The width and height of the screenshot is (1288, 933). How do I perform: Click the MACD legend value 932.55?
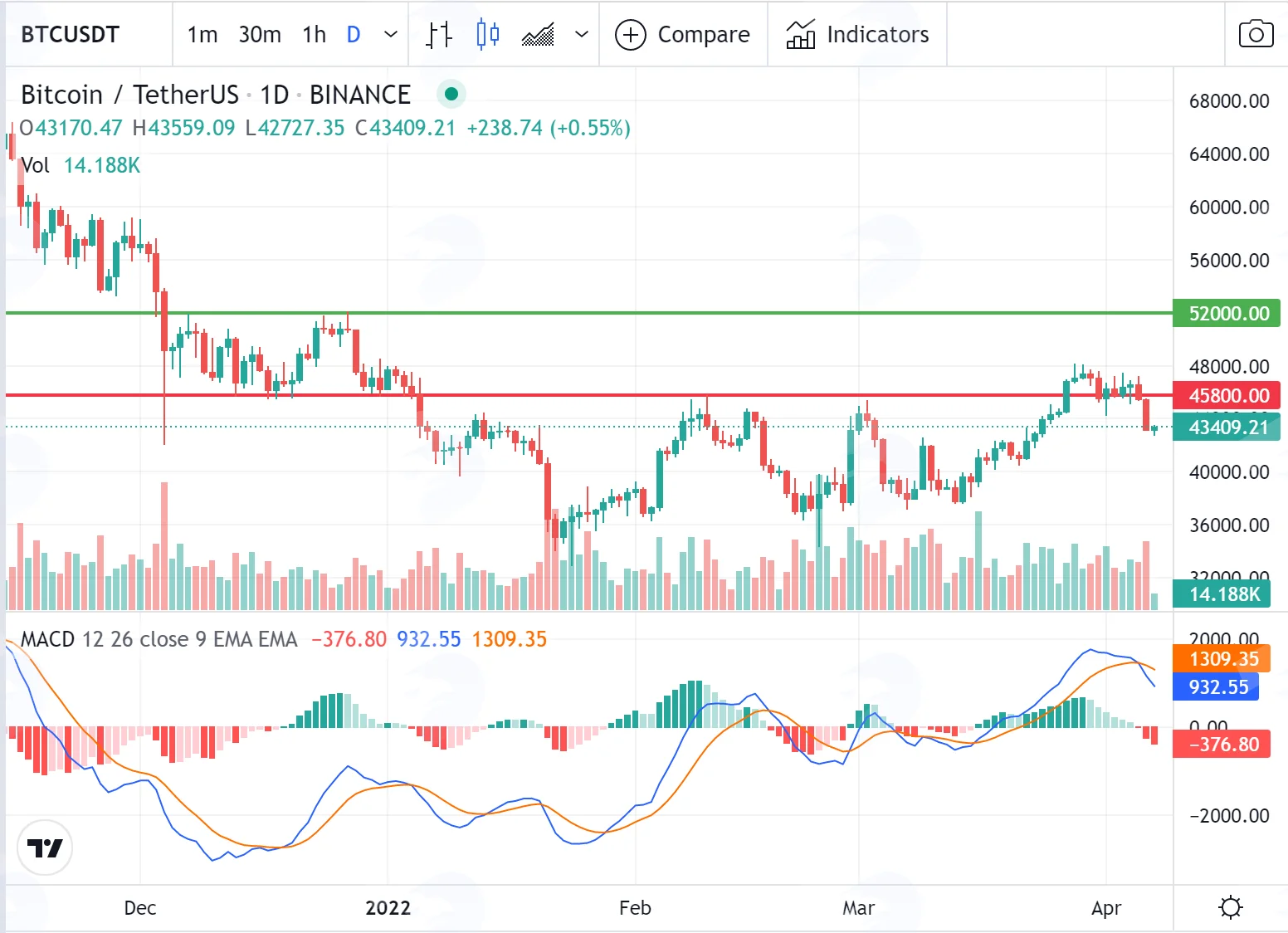(x=428, y=639)
